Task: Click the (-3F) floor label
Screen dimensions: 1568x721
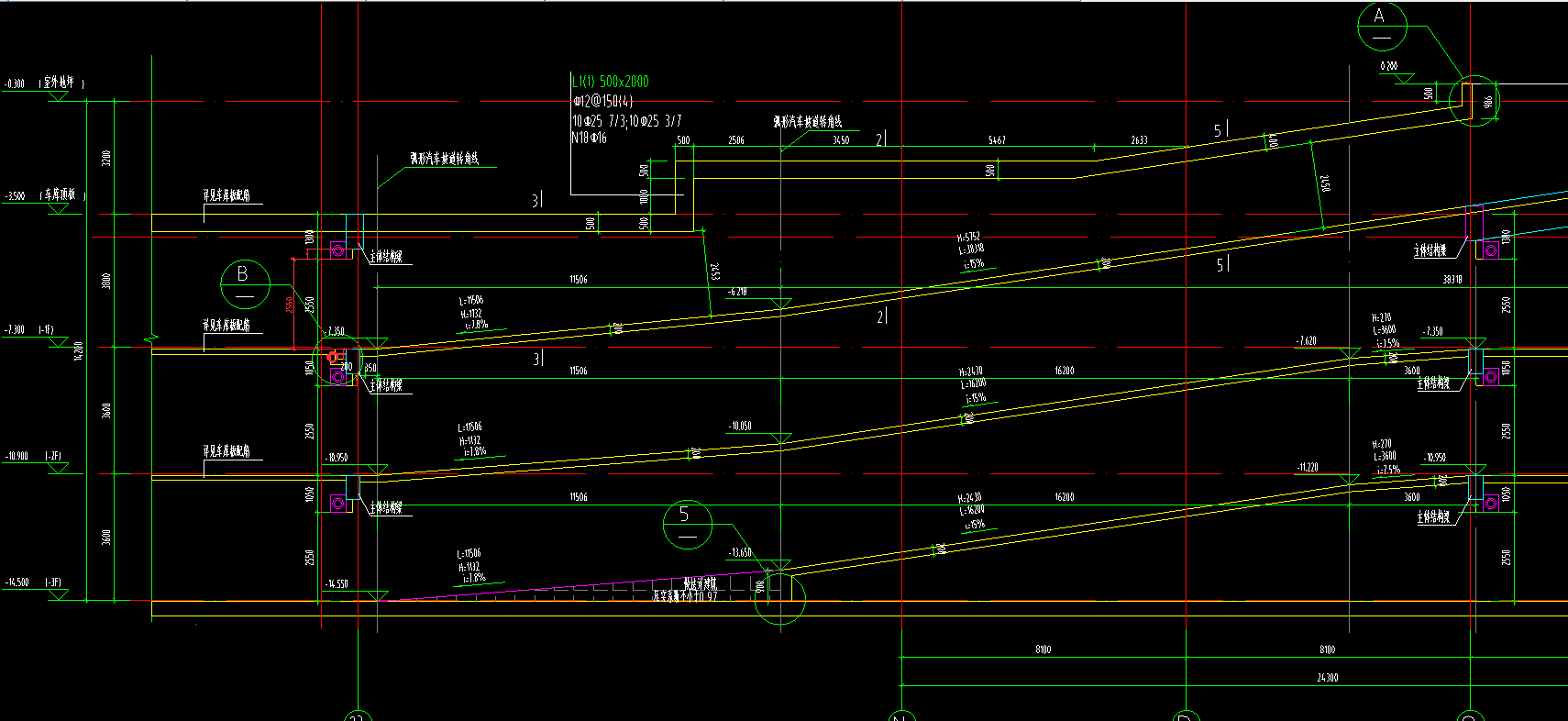Action: pyautogui.click(x=52, y=582)
